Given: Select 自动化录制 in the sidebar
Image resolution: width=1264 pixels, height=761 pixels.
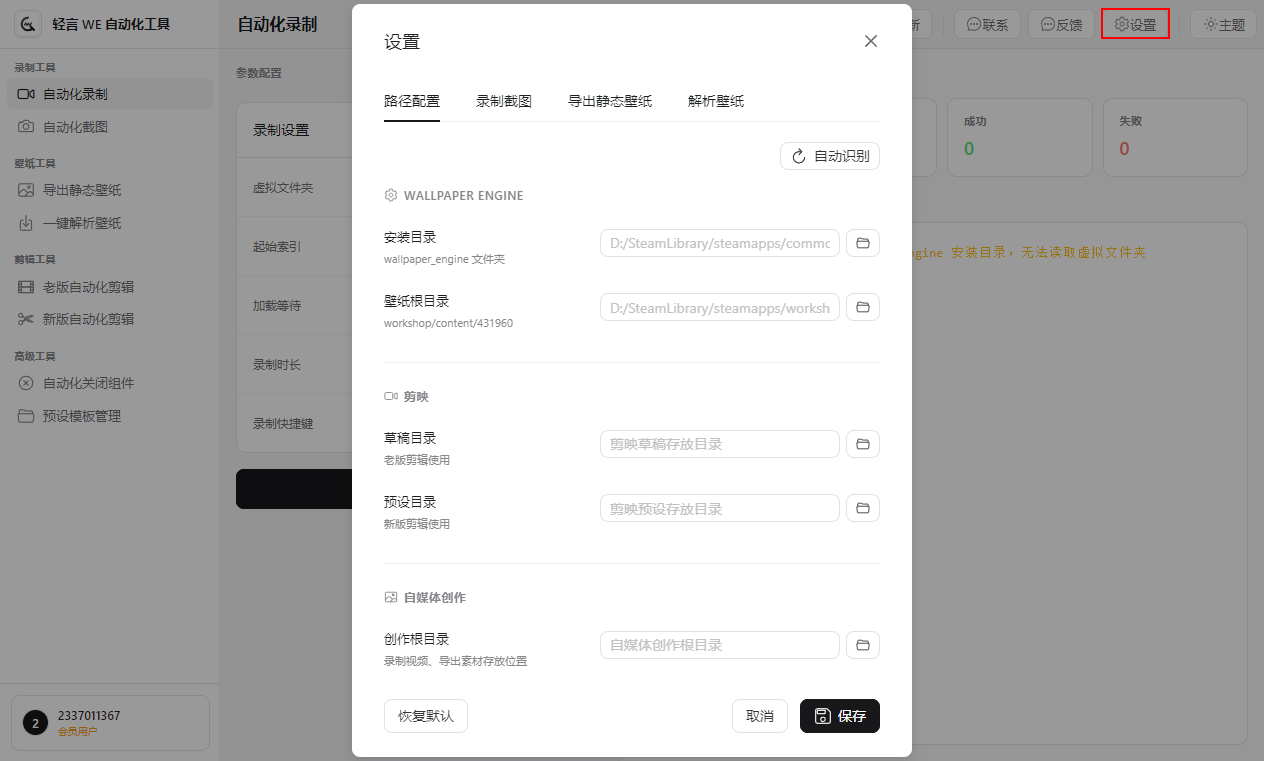Looking at the screenshot, I should (x=75, y=95).
